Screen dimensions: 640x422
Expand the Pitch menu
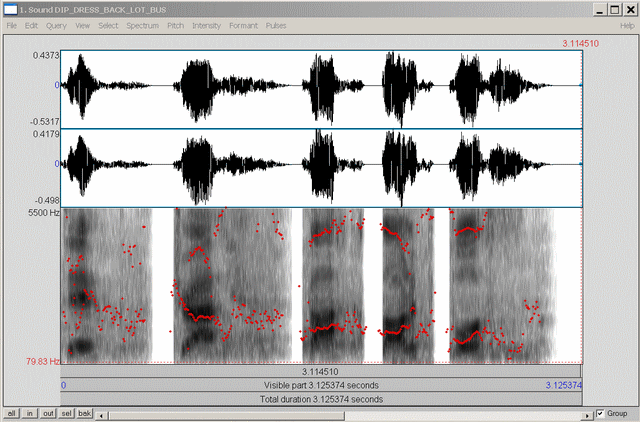coord(175,24)
